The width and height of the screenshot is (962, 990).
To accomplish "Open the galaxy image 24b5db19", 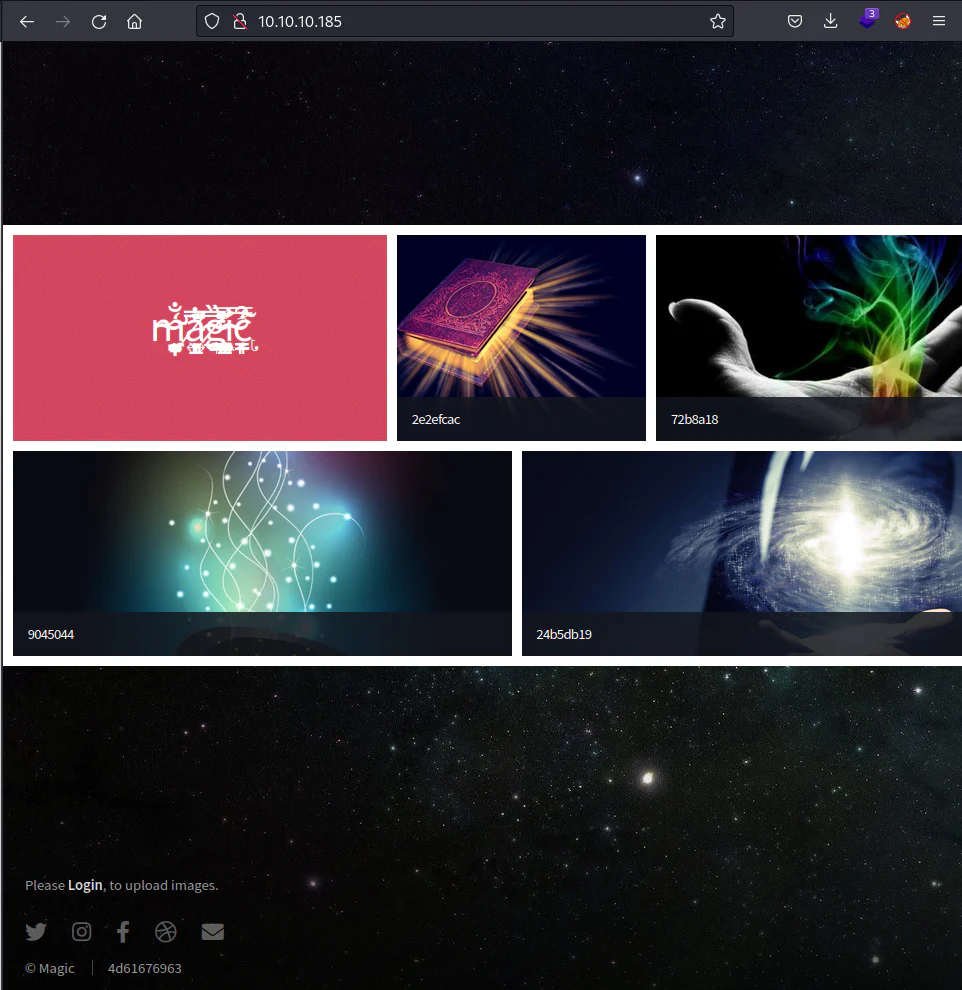I will tap(742, 553).
